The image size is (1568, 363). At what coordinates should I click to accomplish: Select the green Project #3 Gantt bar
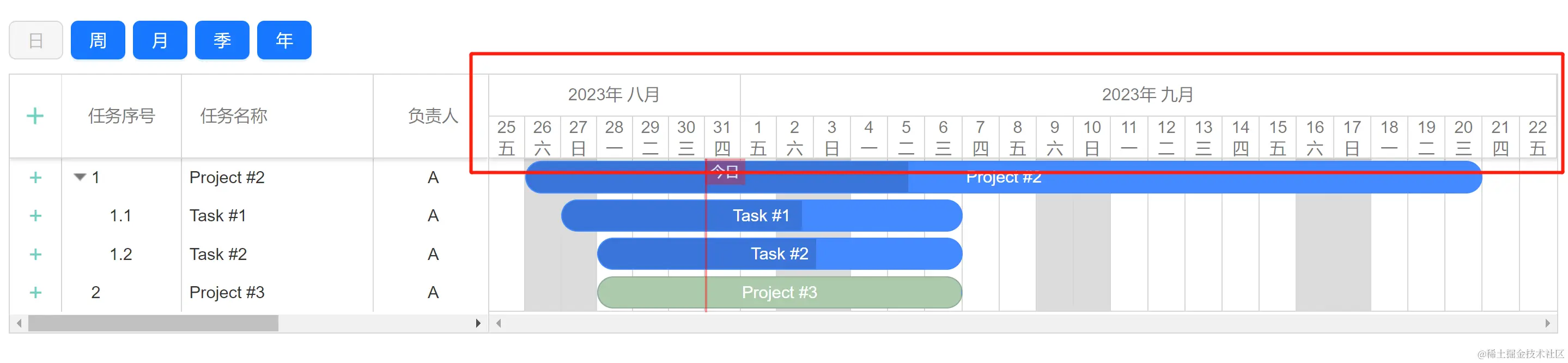(779, 292)
